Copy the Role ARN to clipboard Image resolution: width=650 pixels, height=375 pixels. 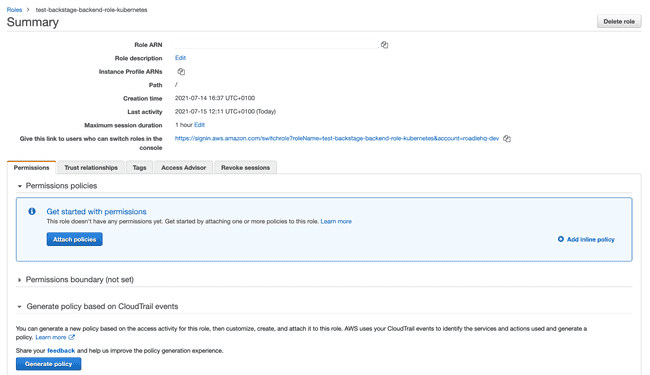[x=384, y=45]
